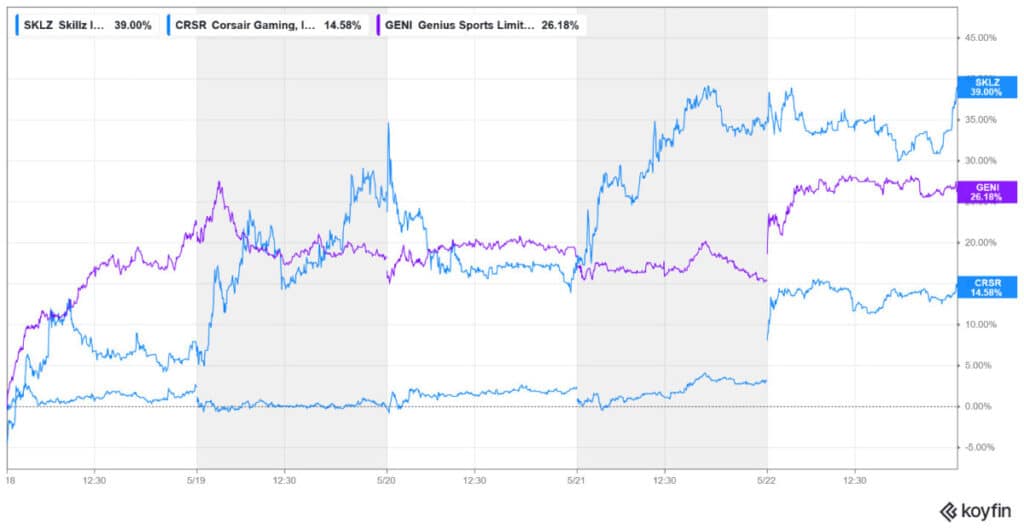This screenshot has width=1024, height=529.
Task: Click the koyfin logo
Action: tap(974, 511)
